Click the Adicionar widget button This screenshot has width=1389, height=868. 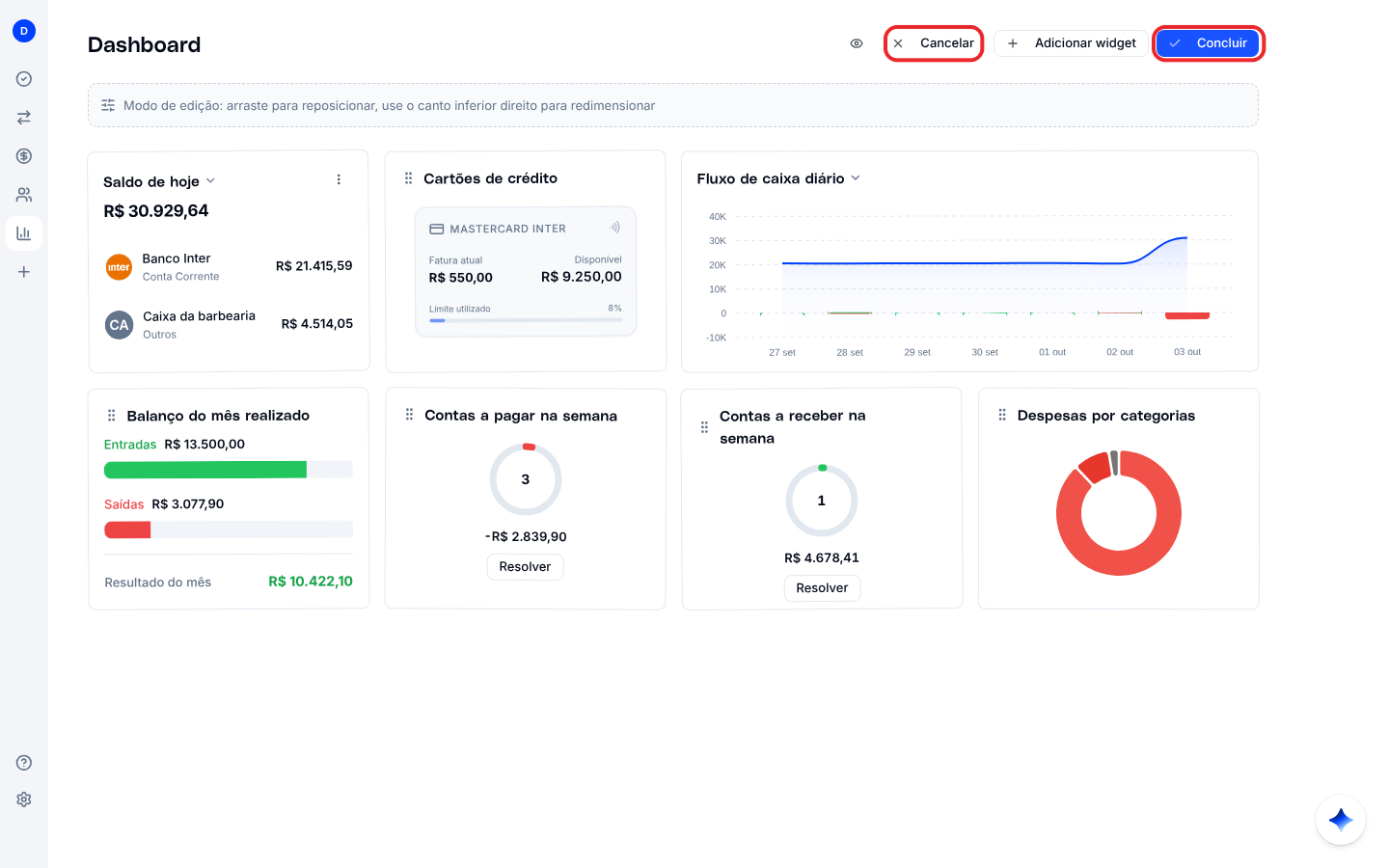(1072, 43)
